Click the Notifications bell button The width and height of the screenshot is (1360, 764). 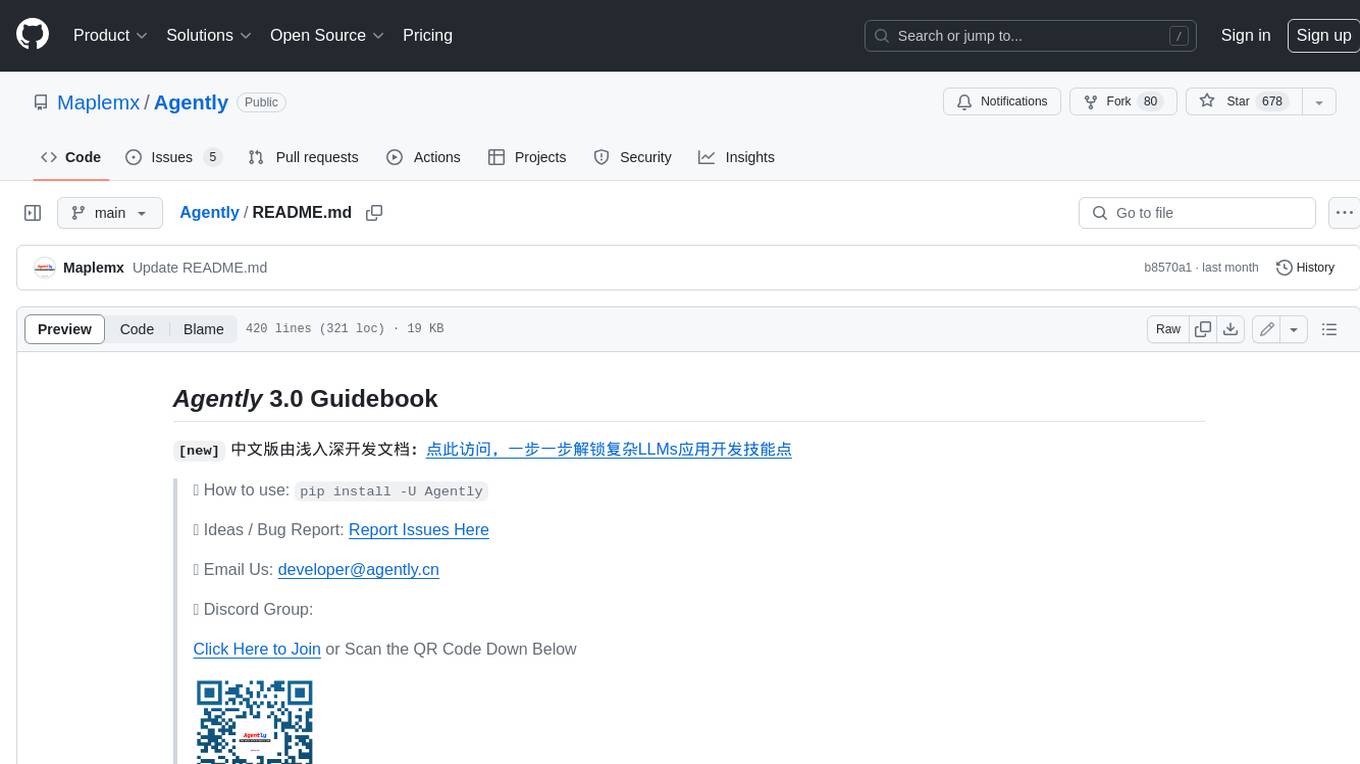1002,102
